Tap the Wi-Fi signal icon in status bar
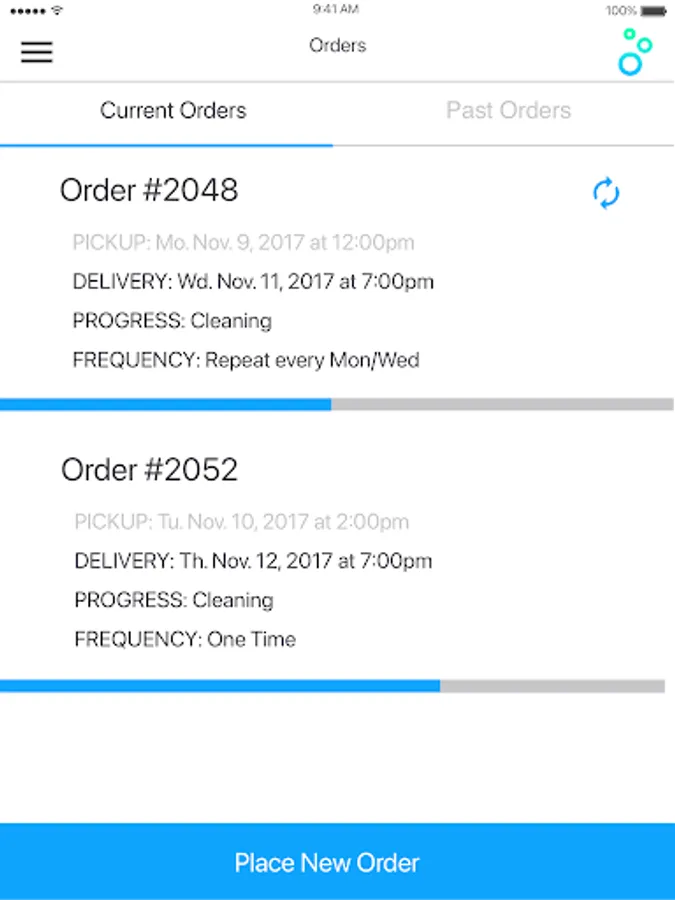 (x=57, y=10)
